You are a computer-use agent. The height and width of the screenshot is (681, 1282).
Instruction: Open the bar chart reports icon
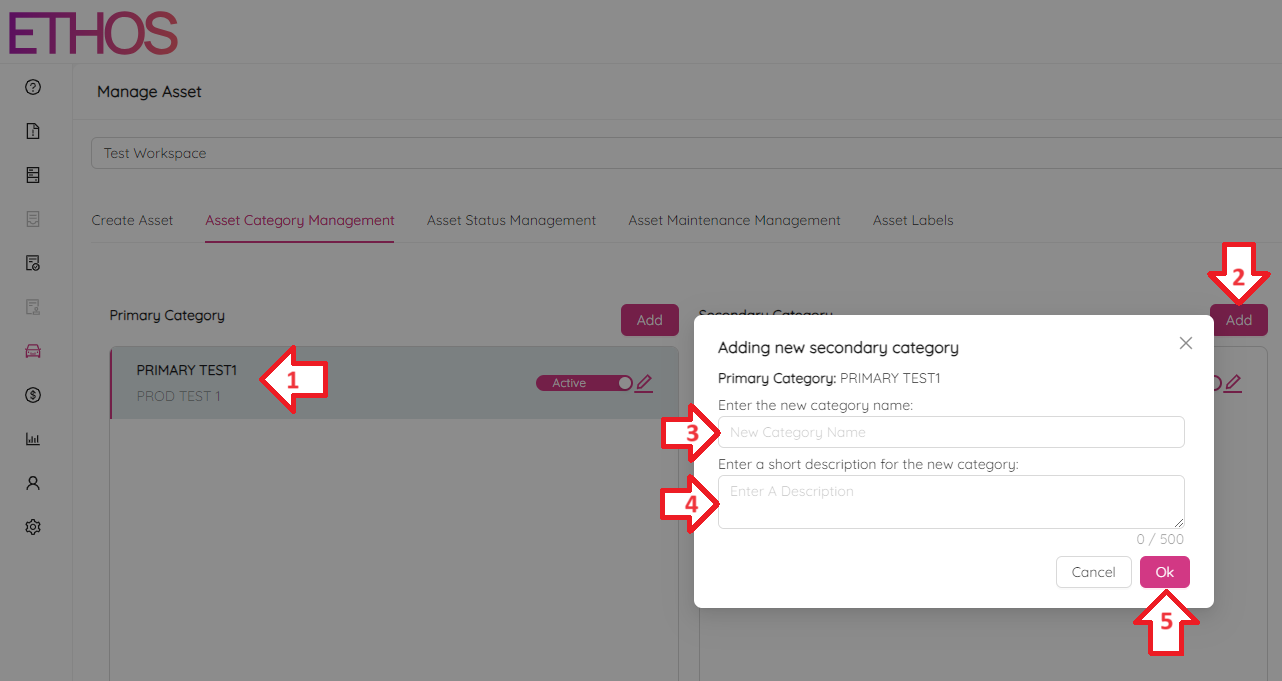click(33, 439)
